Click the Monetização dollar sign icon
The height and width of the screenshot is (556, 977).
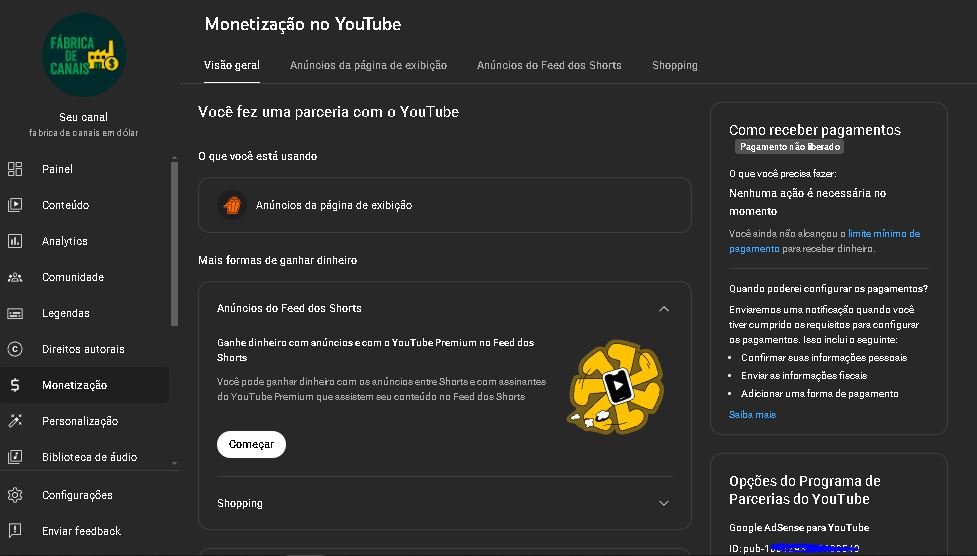coord(15,385)
